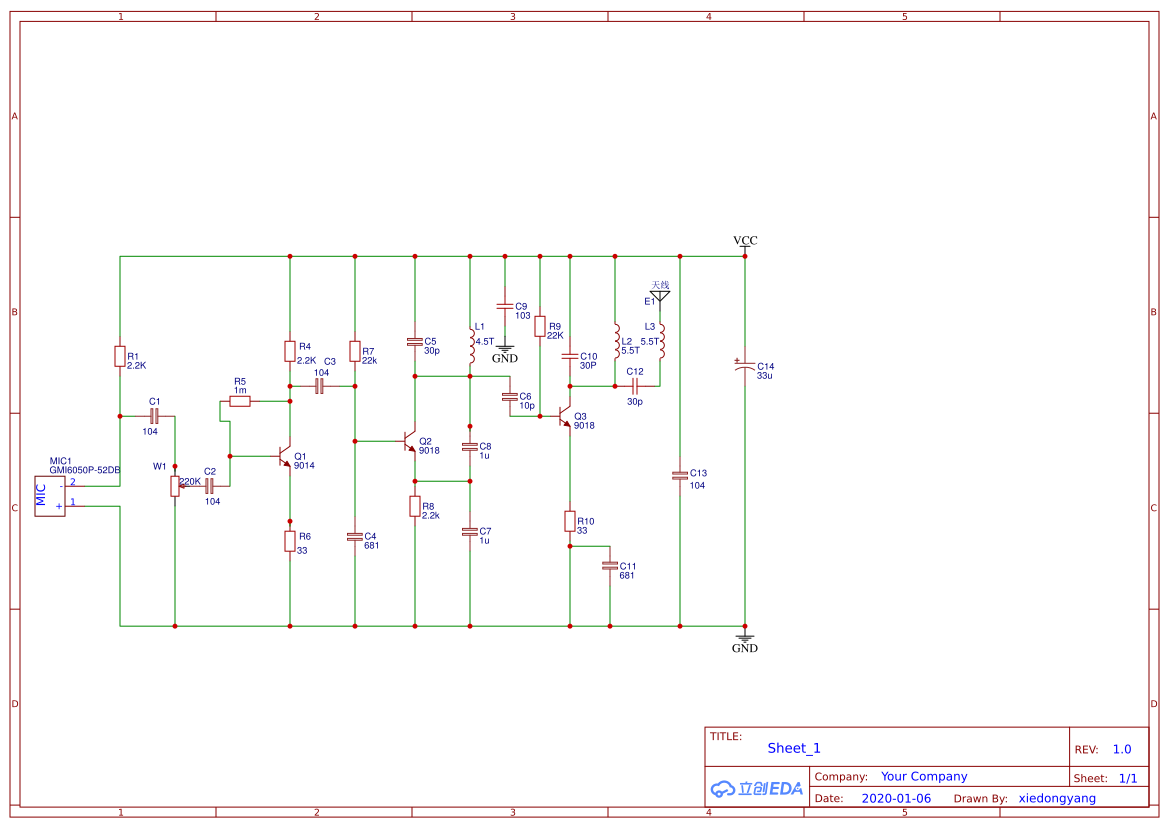Select capacitor C12 symbol near antenna
Viewport: 1169px width, 828px height.
[635, 386]
